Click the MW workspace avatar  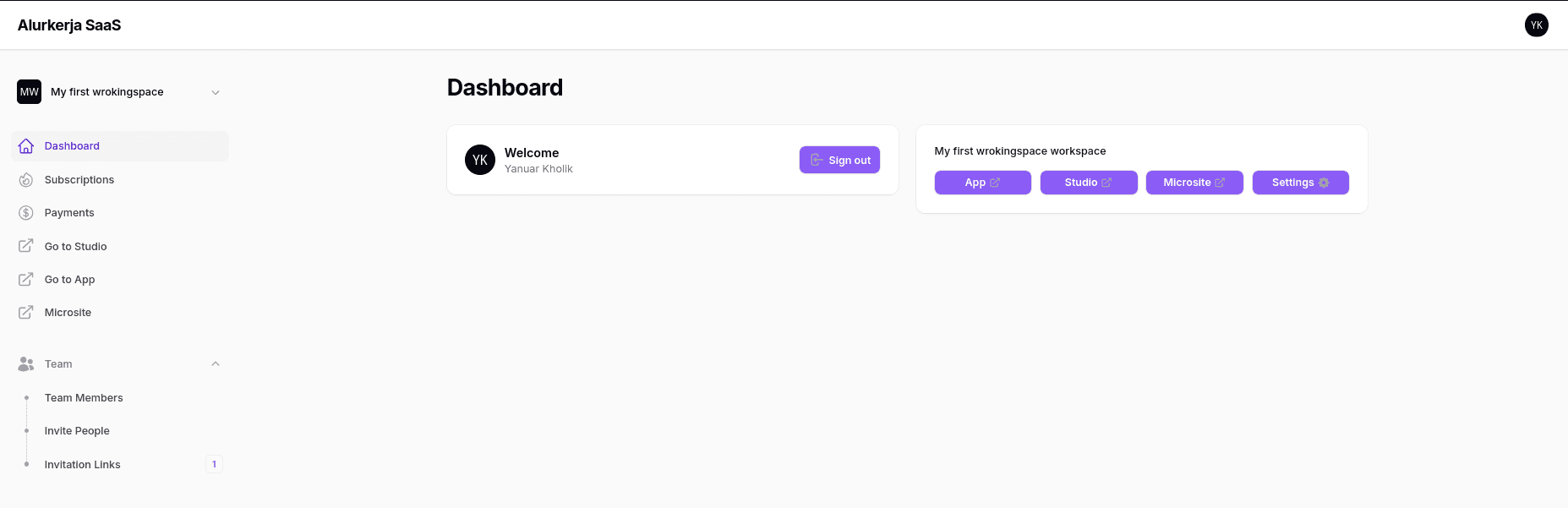(29, 91)
